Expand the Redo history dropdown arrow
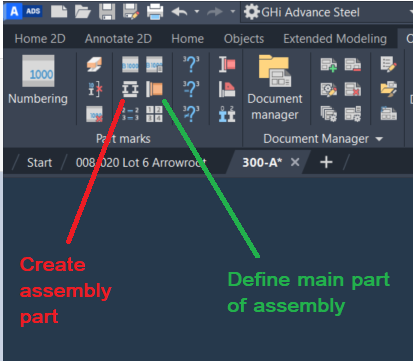This screenshot has width=413, height=361. 233,12
